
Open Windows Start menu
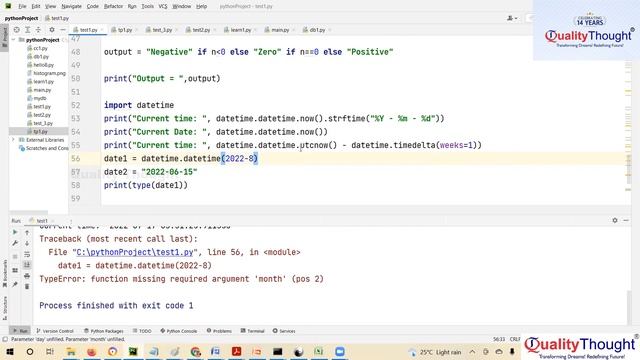[9, 352]
